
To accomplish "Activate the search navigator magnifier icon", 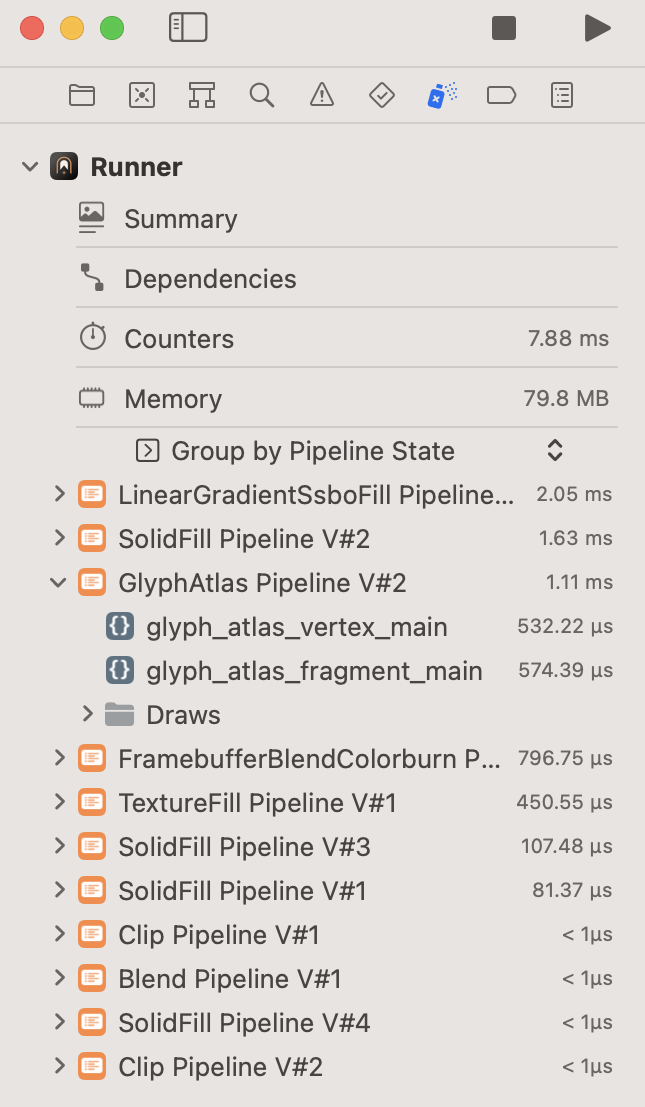I will tap(261, 95).
